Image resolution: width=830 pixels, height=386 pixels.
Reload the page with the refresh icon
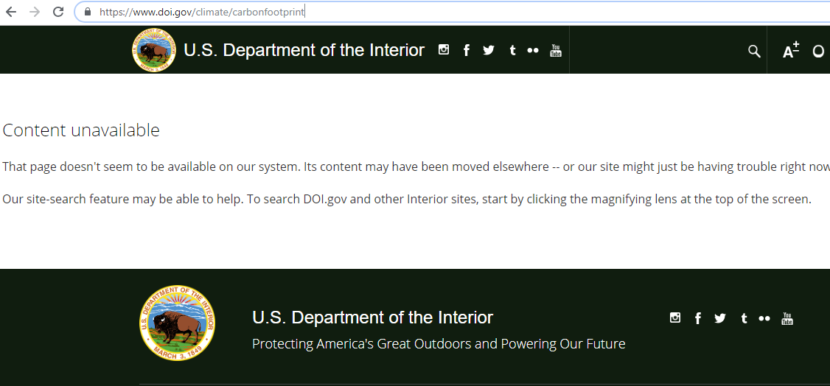(x=58, y=12)
